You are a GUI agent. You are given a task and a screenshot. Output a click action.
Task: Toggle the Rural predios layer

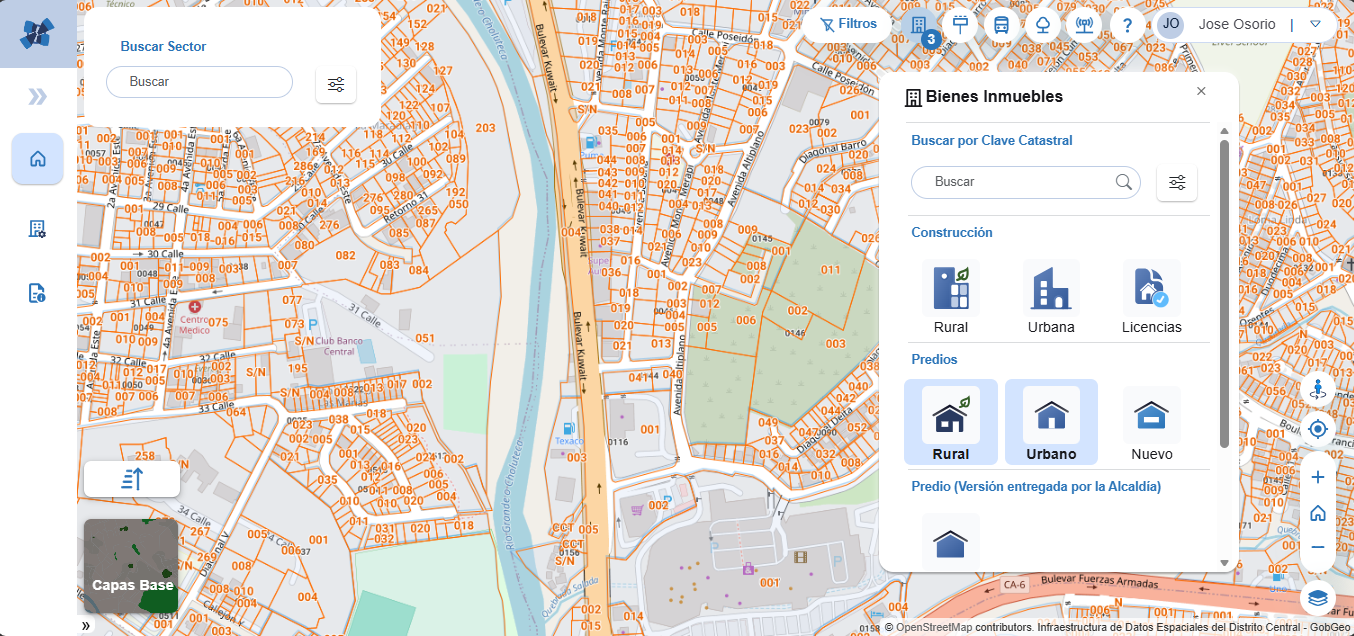pyautogui.click(x=950, y=422)
